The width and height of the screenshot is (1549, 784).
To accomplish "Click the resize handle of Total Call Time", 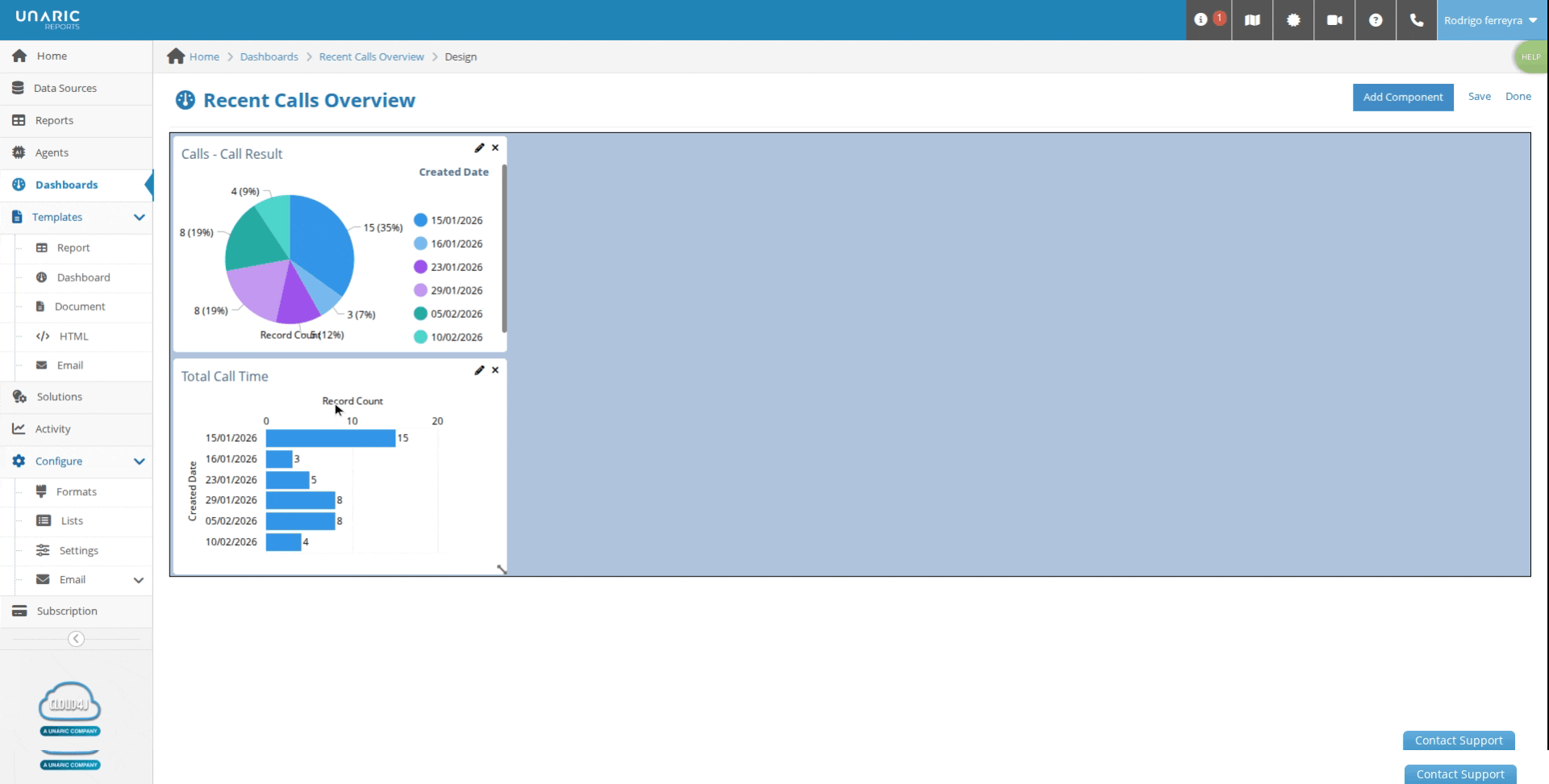I will coord(501,569).
